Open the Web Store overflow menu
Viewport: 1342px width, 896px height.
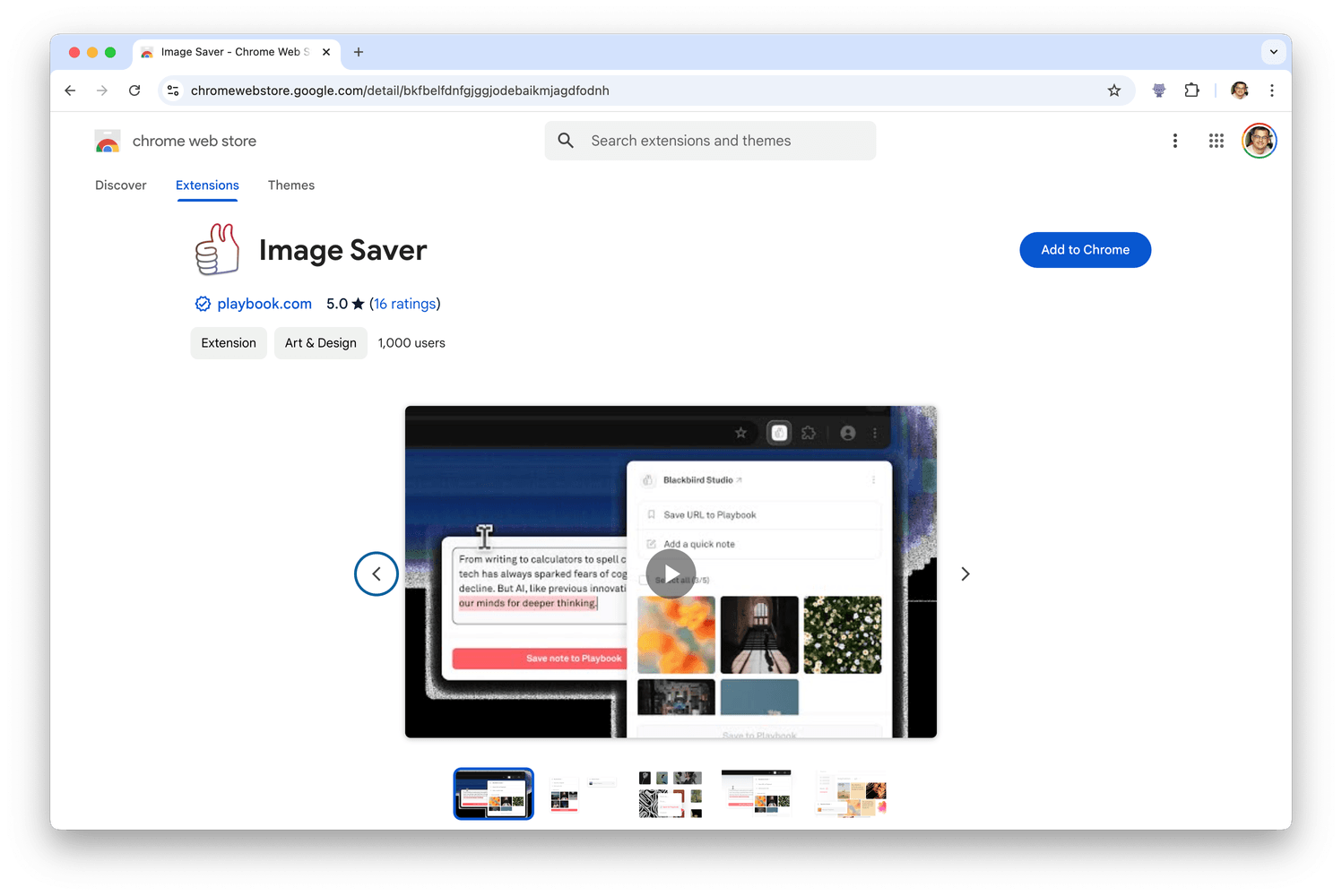click(1175, 141)
